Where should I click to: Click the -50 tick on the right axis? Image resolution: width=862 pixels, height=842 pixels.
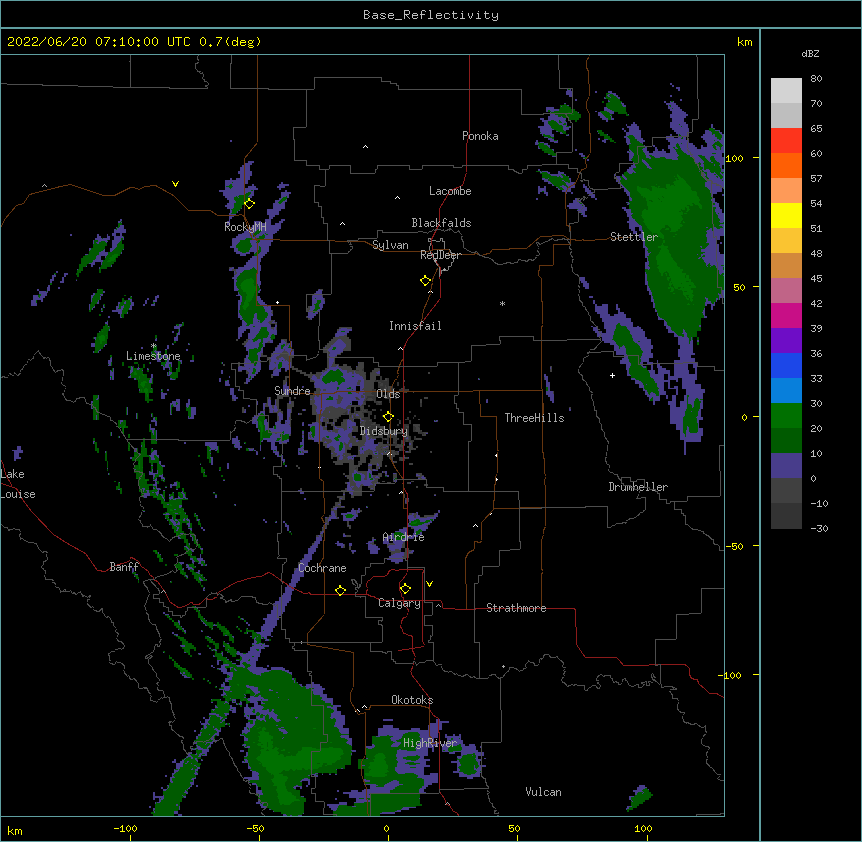pos(734,546)
